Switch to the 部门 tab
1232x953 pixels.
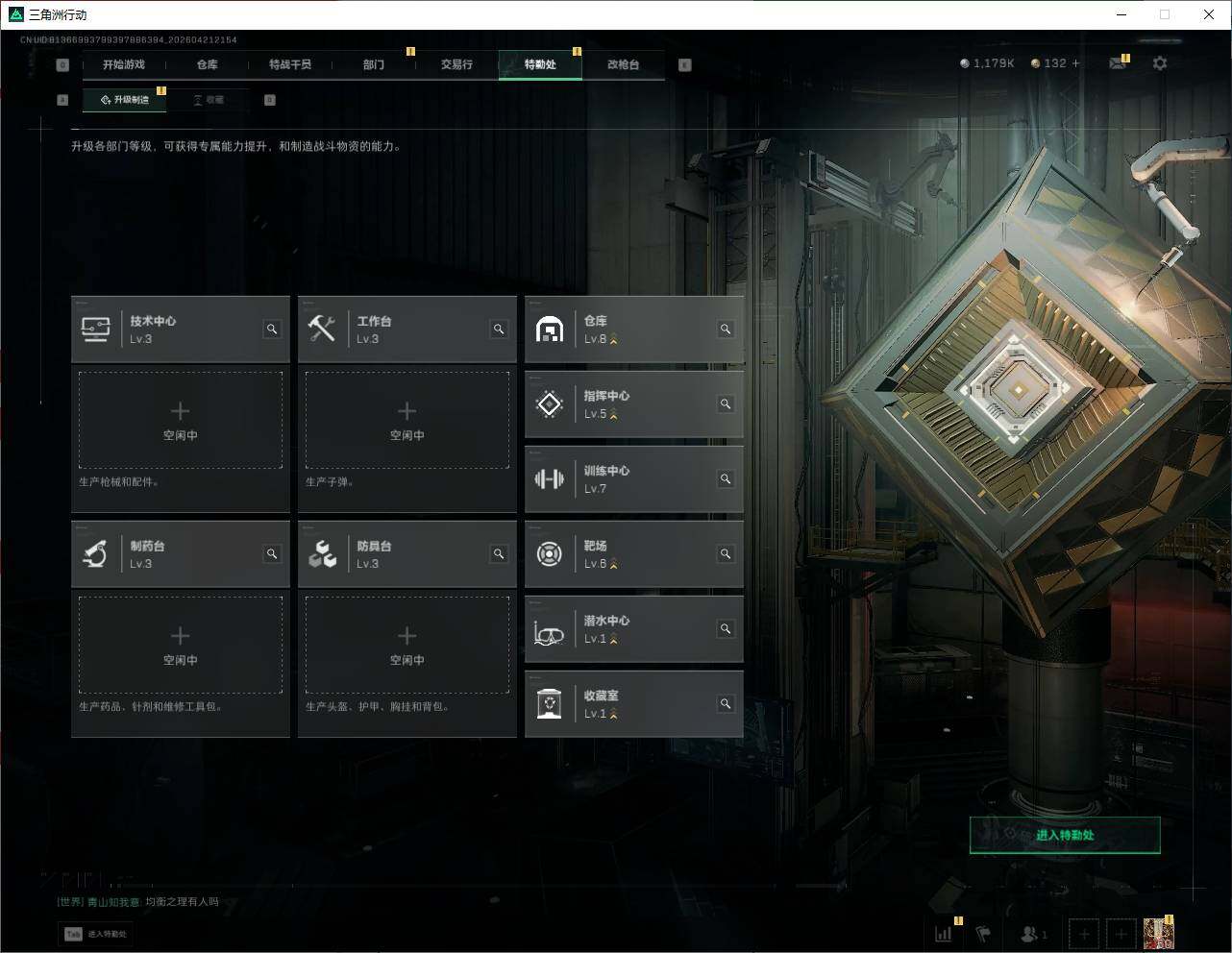tap(374, 64)
